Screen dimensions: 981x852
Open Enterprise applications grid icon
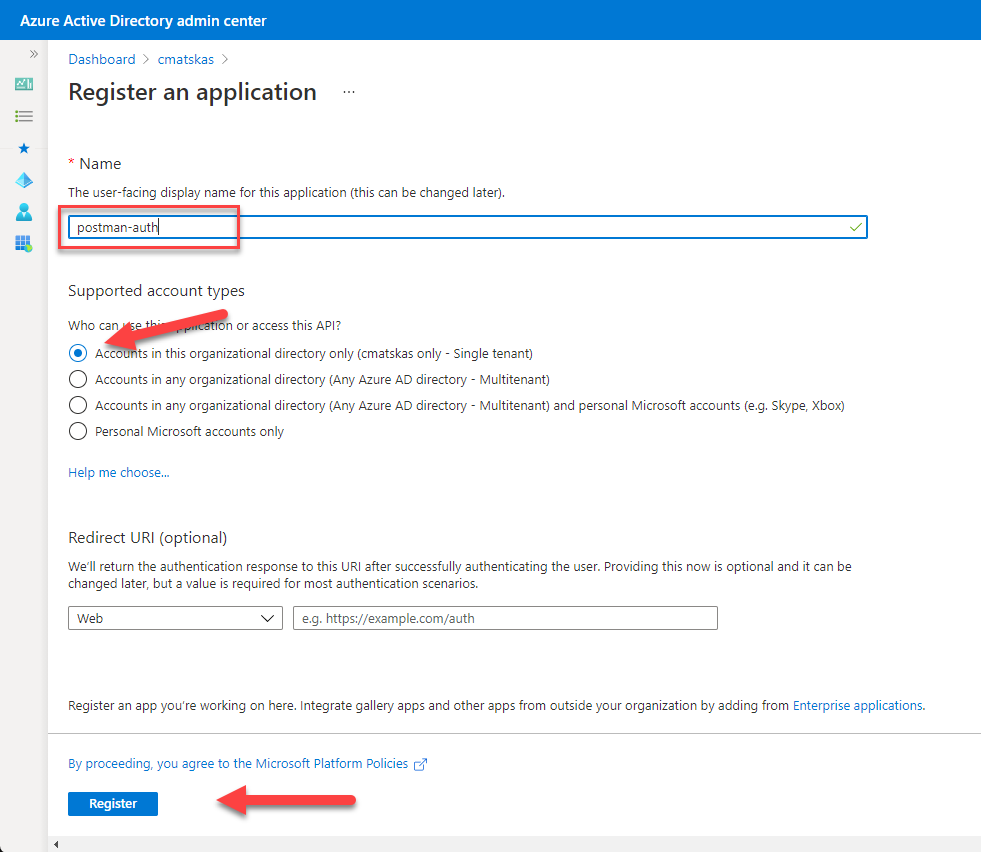[x=24, y=243]
